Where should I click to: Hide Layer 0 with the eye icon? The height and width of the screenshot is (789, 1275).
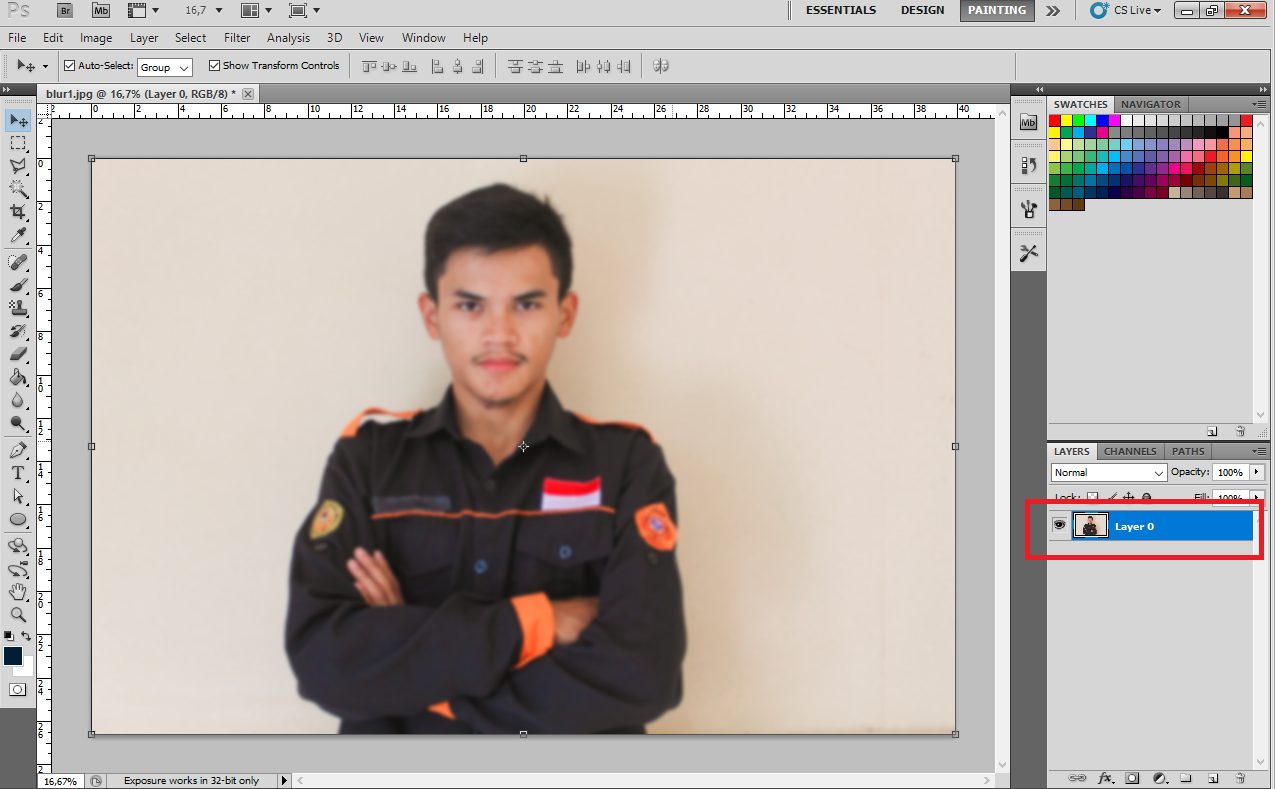tap(1060, 525)
